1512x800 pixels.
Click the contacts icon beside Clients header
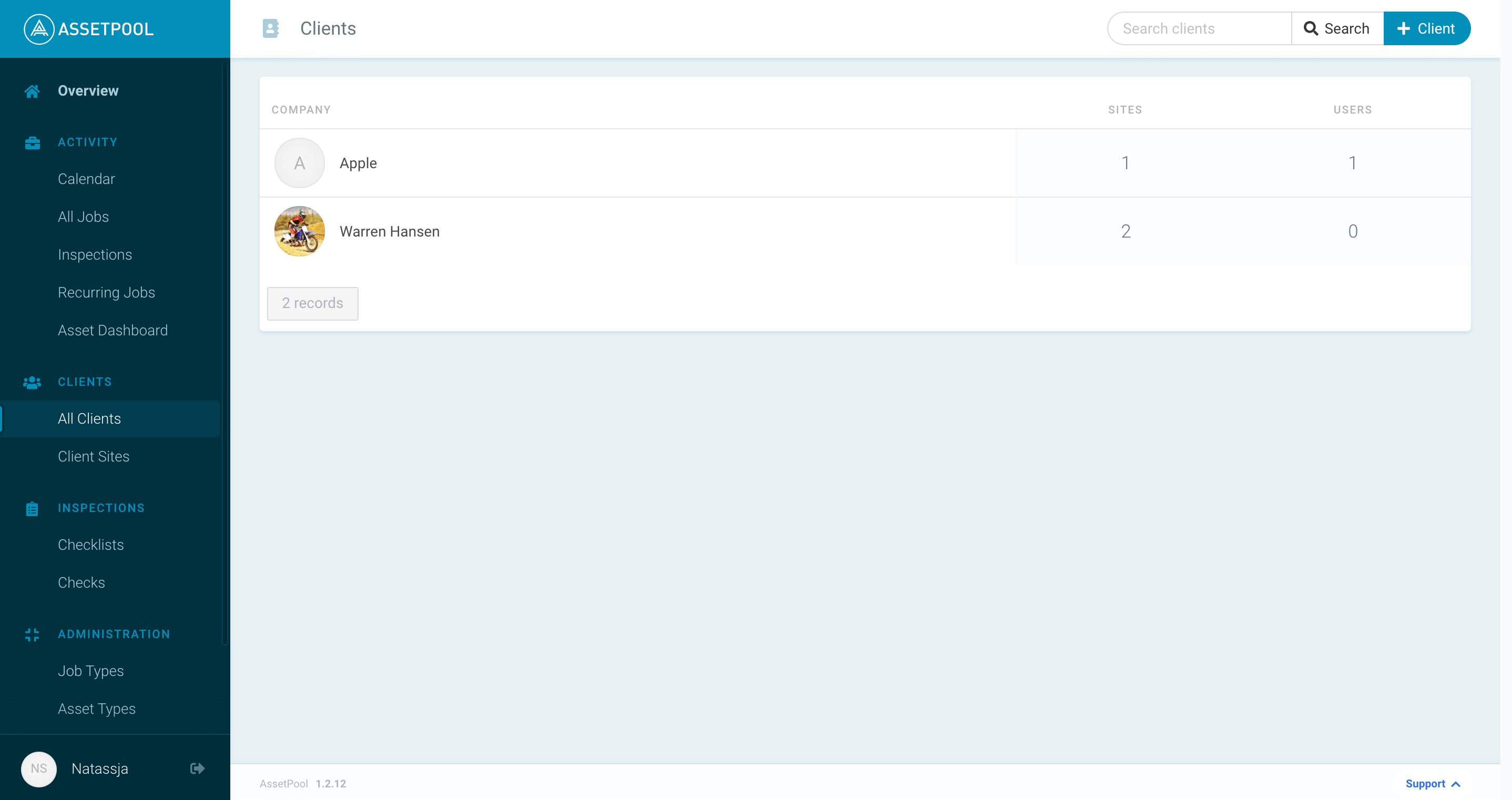tap(271, 27)
